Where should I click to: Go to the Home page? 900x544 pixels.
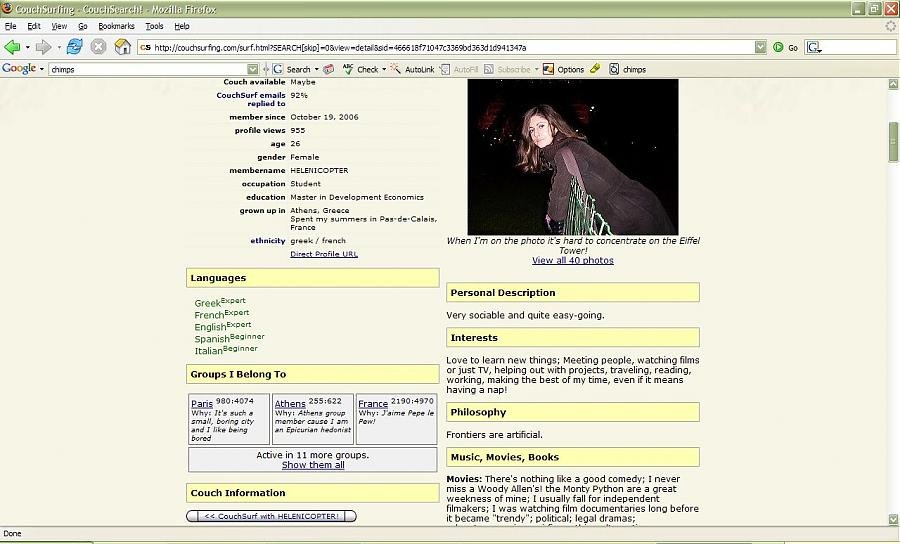pos(122,46)
